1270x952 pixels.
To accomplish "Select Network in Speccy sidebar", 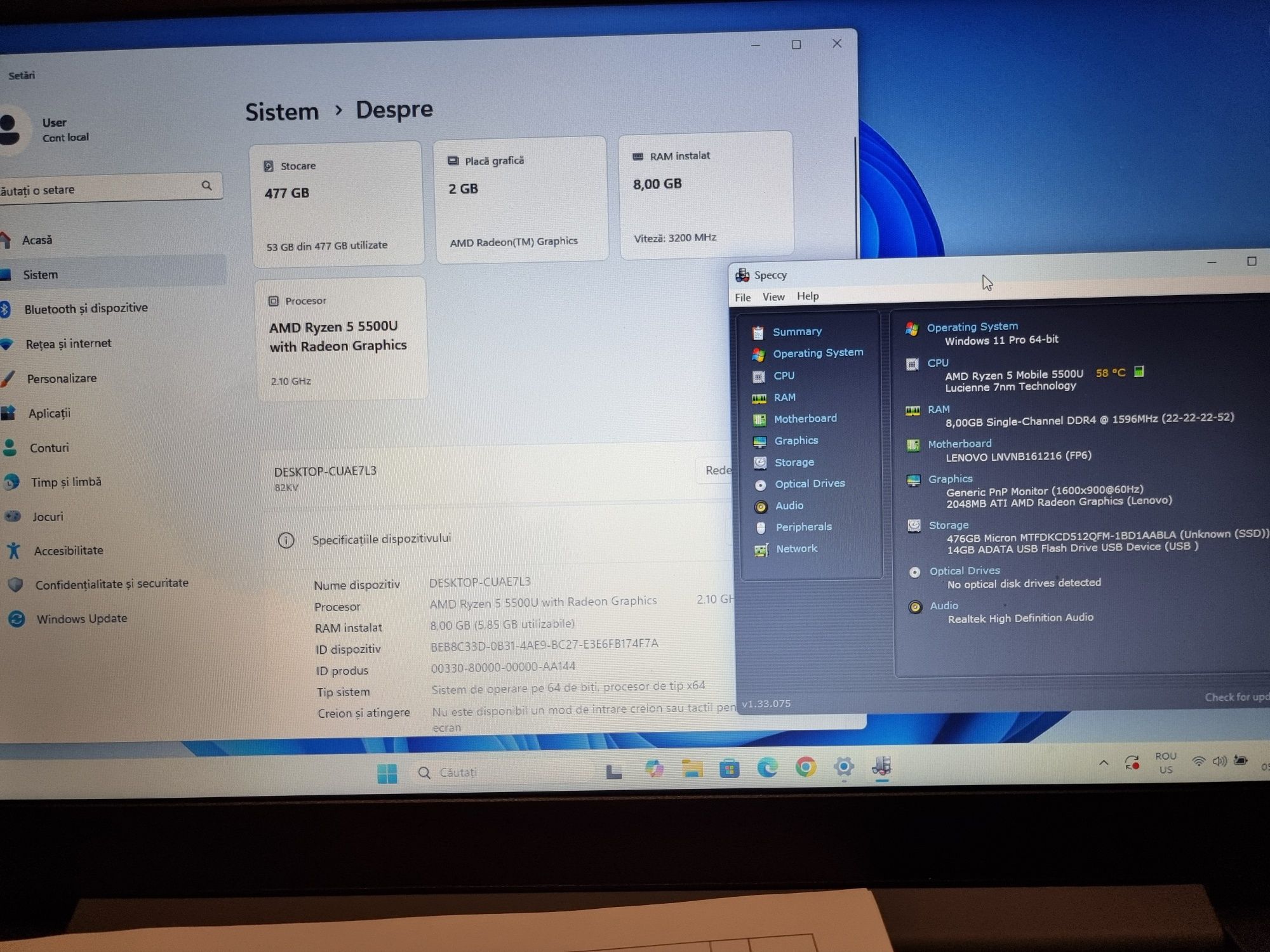I will coord(796,549).
